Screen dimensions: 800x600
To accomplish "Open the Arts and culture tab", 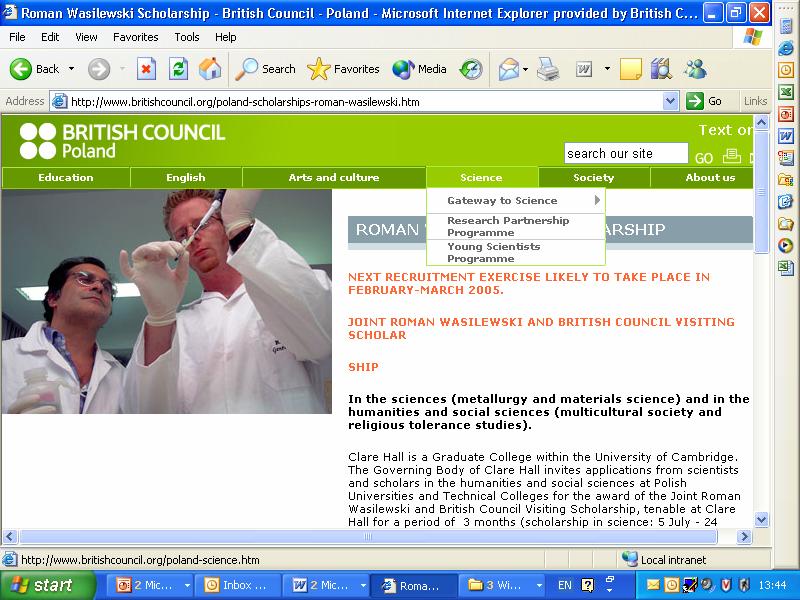I will [334, 178].
